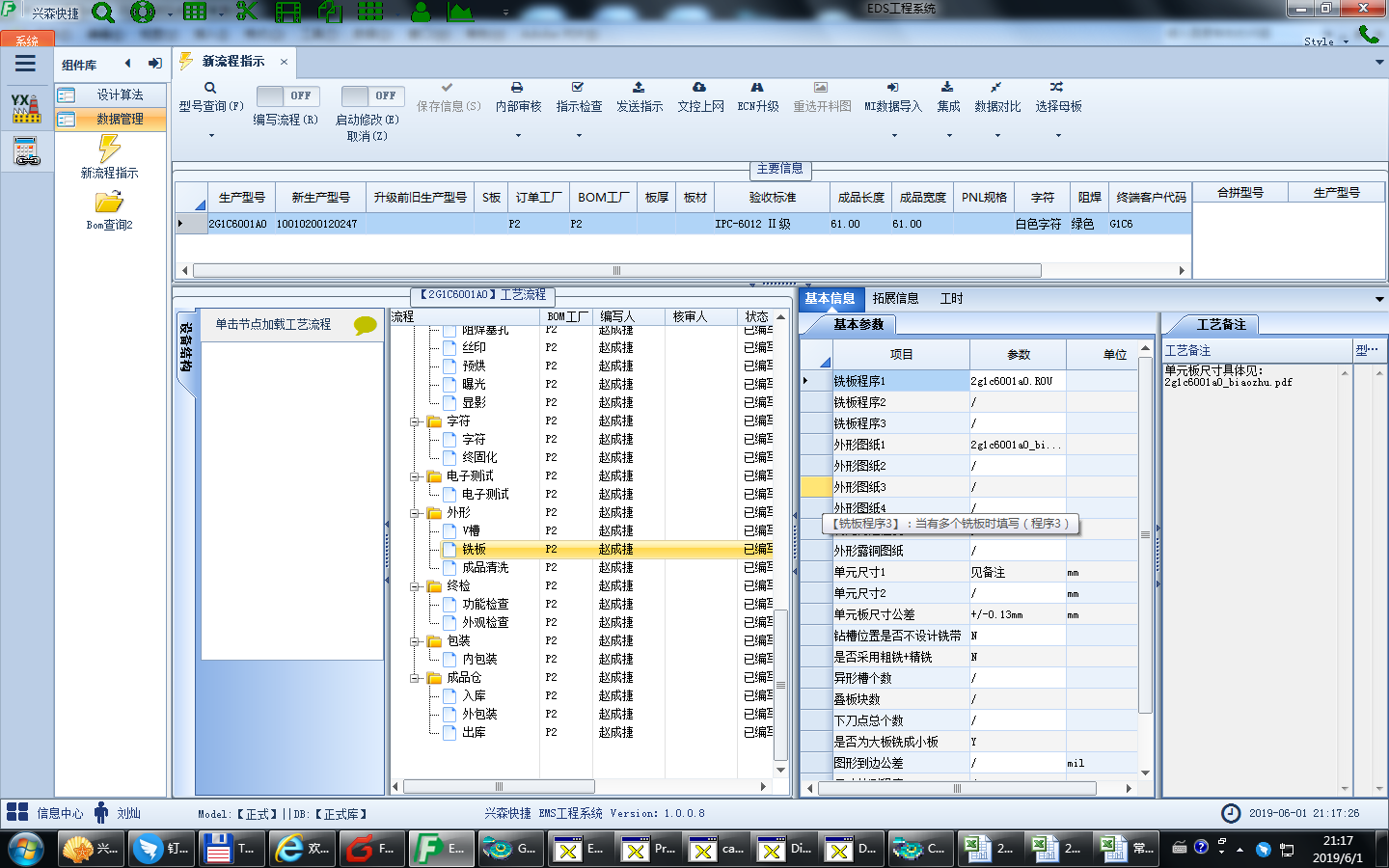
Task: Select the V槽 tree node
Action: [471, 530]
